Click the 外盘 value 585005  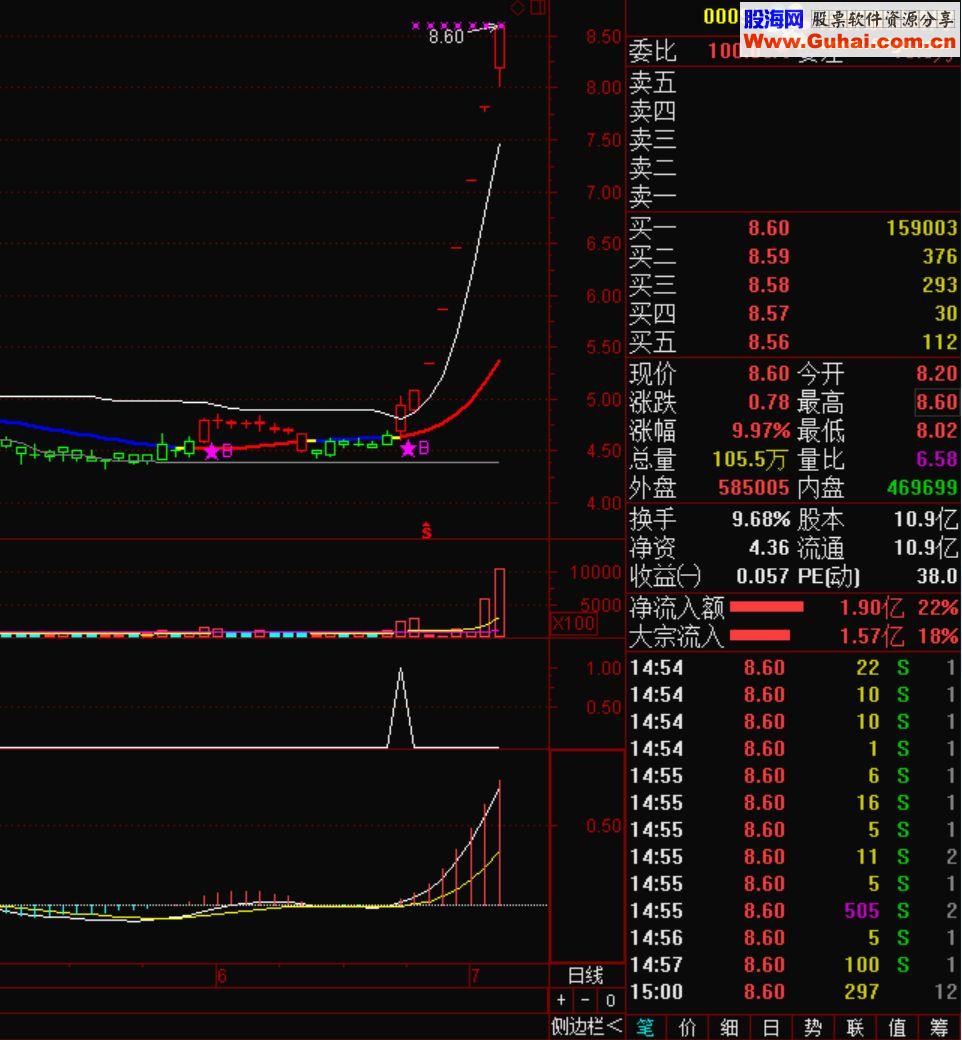pos(754,488)
